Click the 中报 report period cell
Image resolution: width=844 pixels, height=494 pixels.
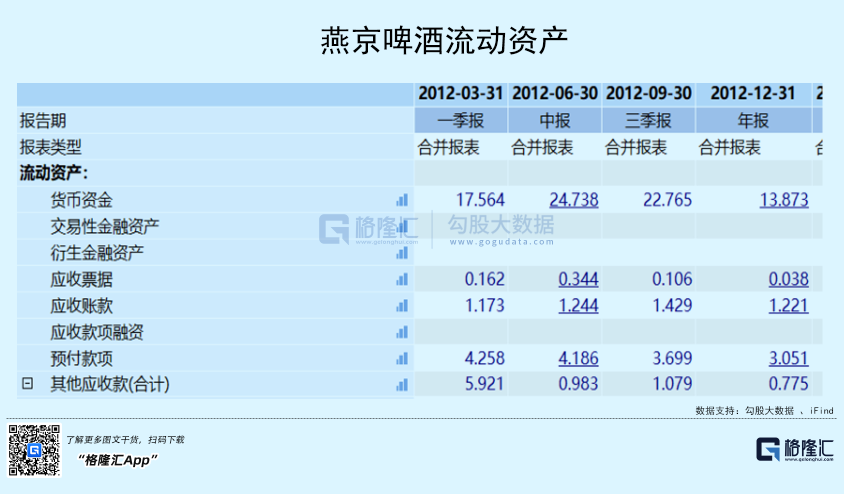click(x=555, y=121)
